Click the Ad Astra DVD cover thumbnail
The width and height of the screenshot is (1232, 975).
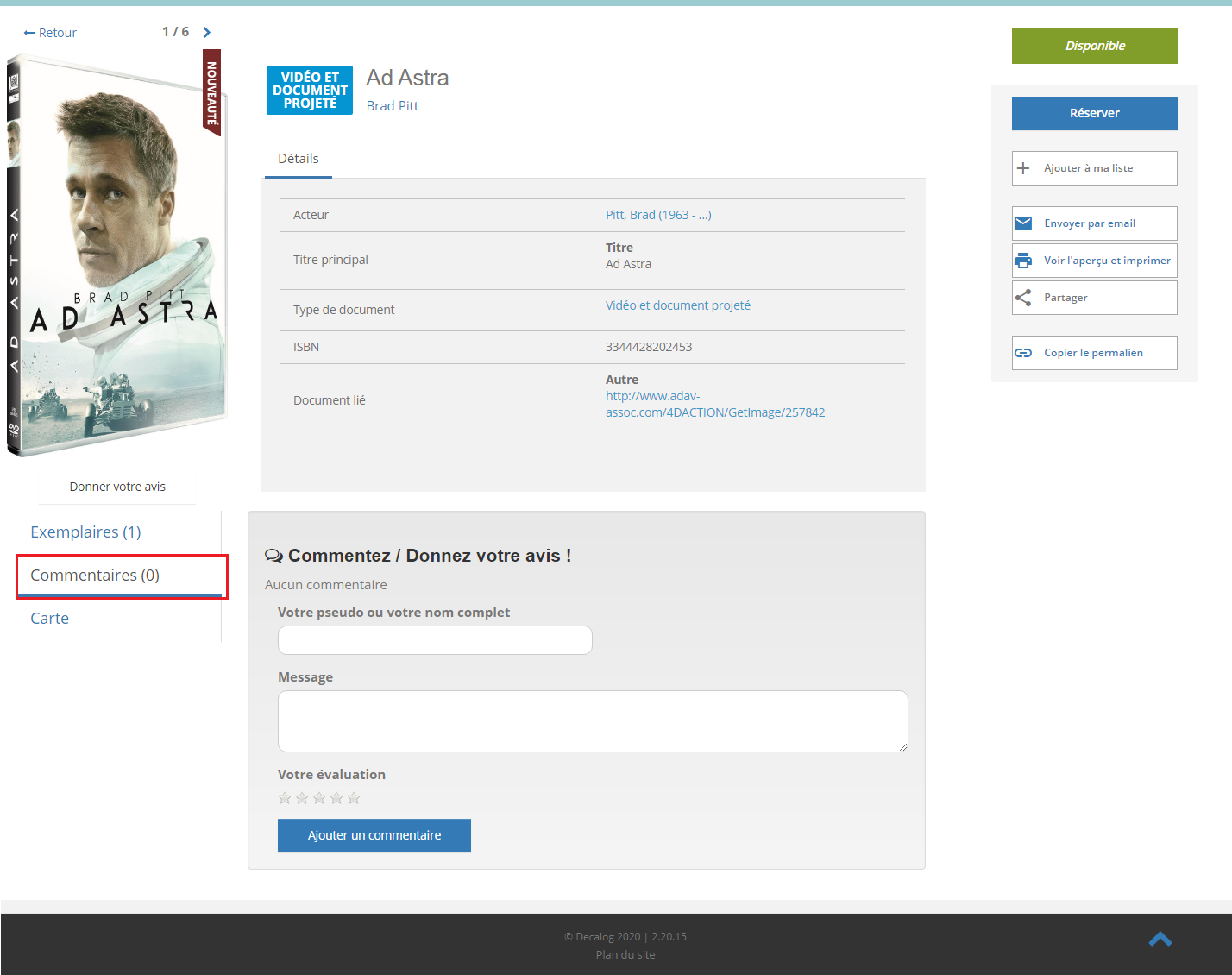point(116,255)
